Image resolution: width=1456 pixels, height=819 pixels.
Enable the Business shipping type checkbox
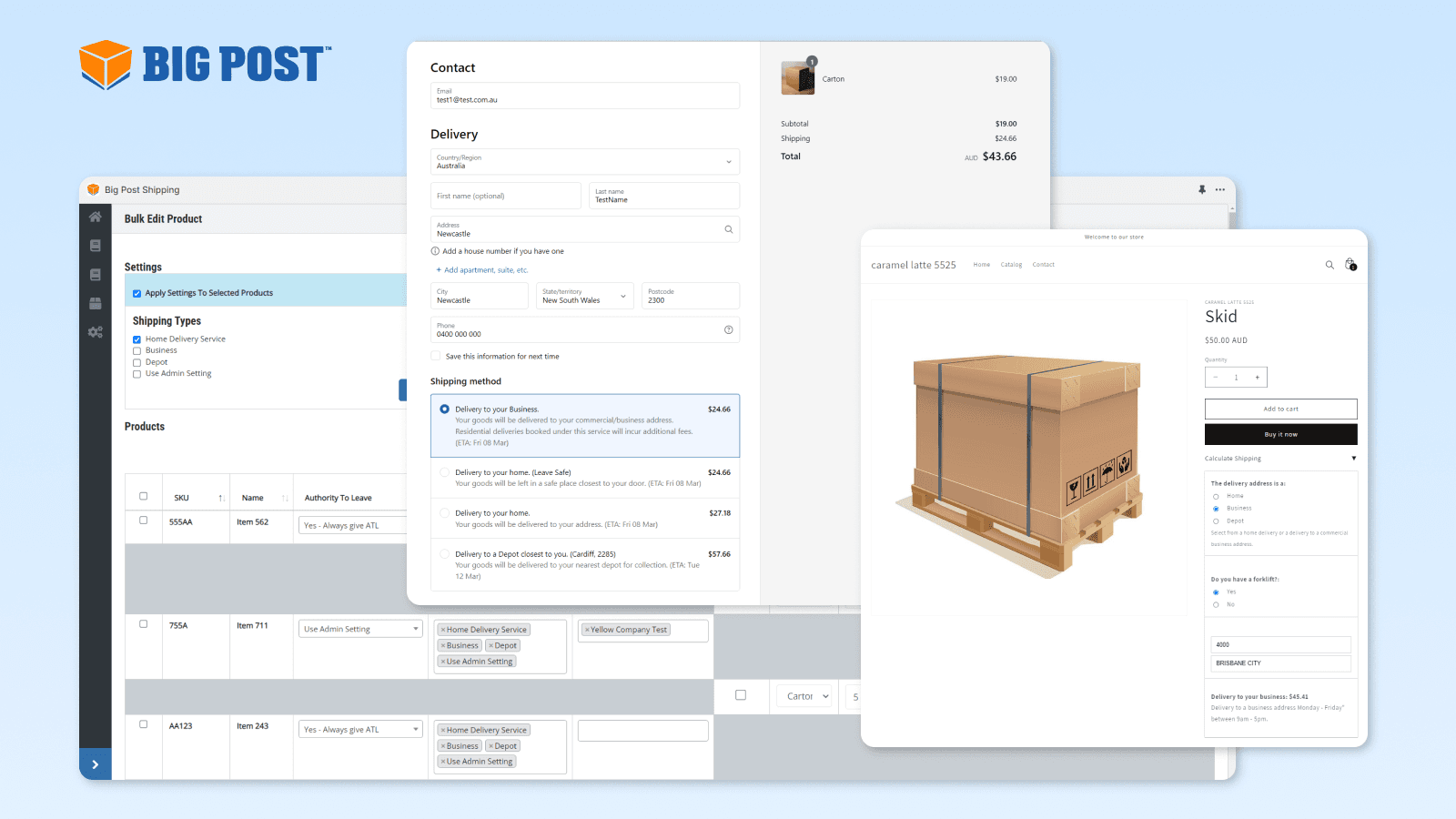(136, 350)
